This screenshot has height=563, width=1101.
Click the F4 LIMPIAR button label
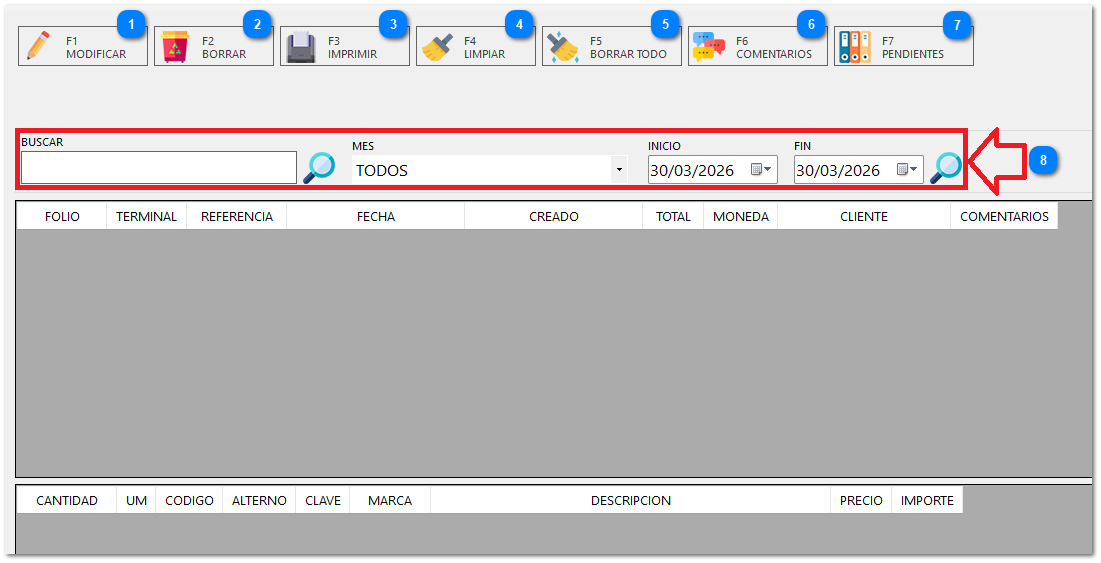coord(484,48)
